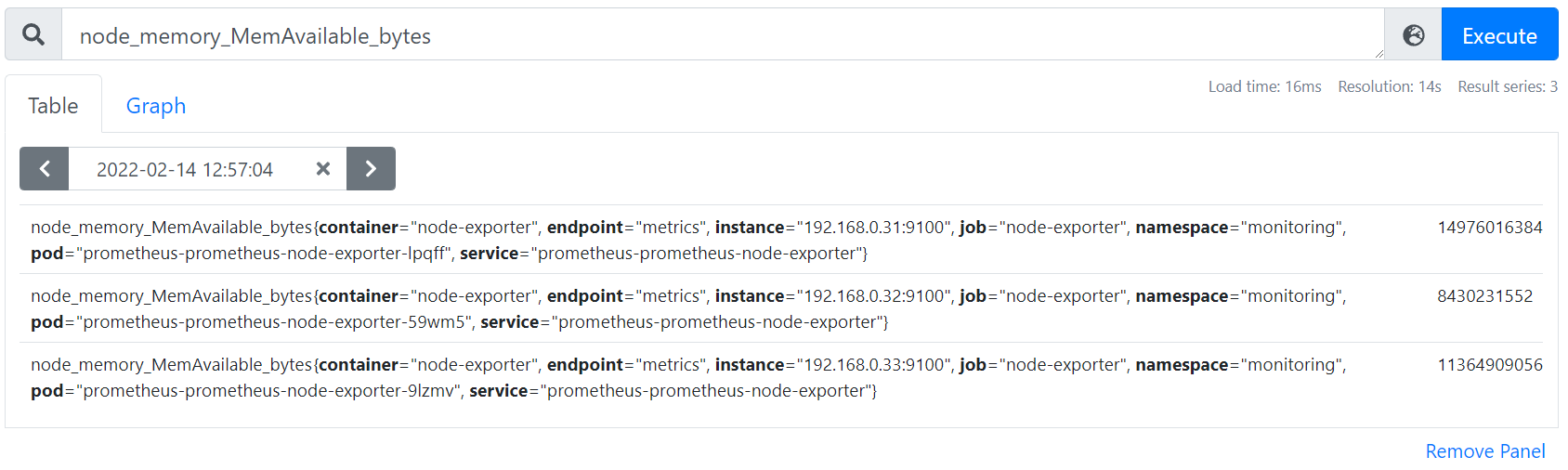Click the Resolution: 14s stat text

pyautogui.click(x=1390, y=86)
